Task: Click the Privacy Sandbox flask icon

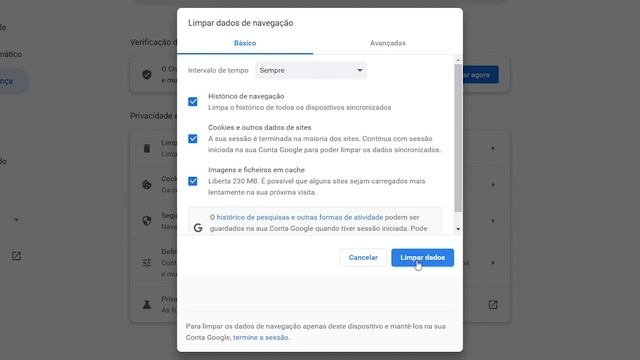Action: pos(147,304)
